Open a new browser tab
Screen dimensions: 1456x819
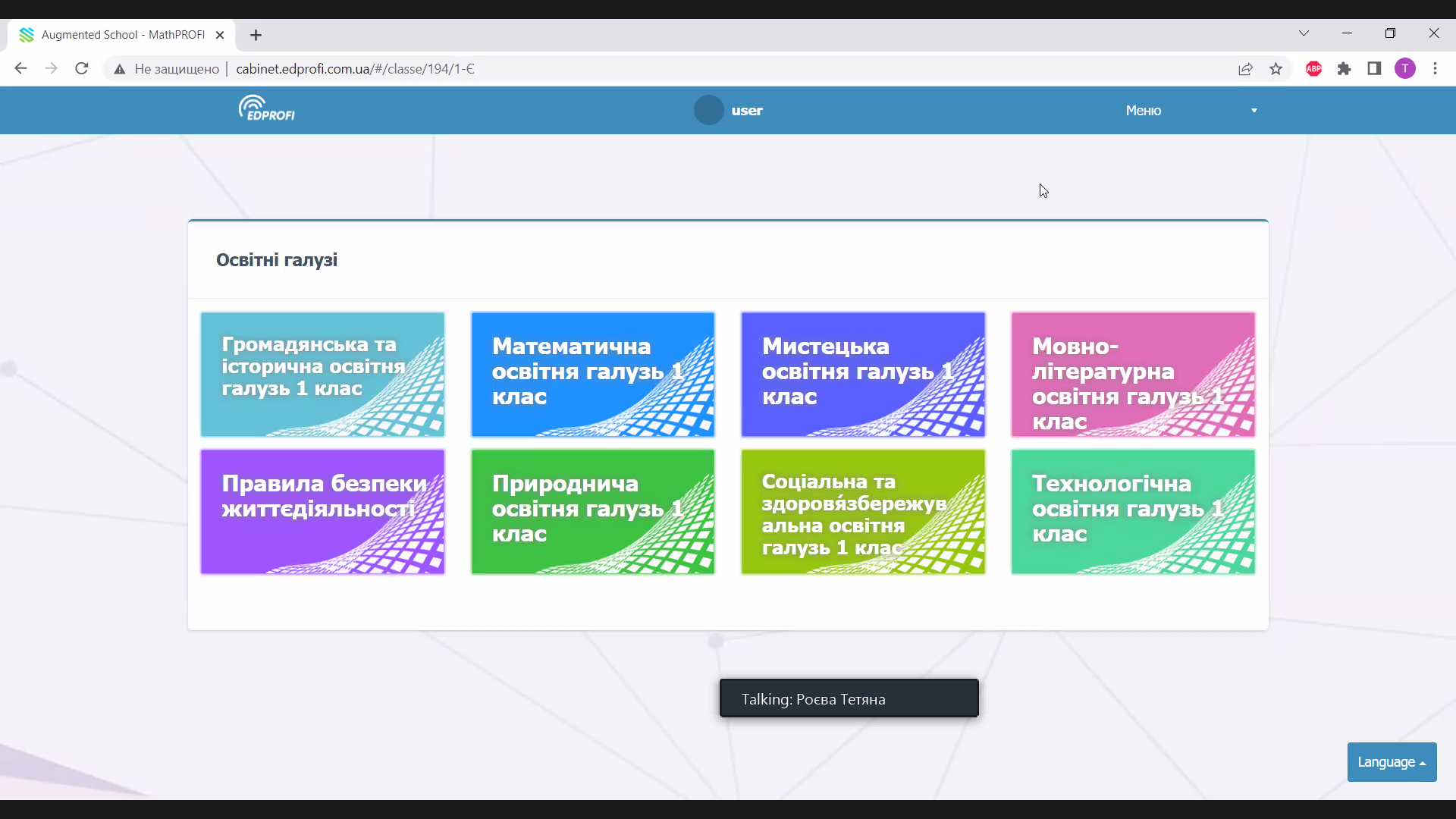[x=256, y=35]
